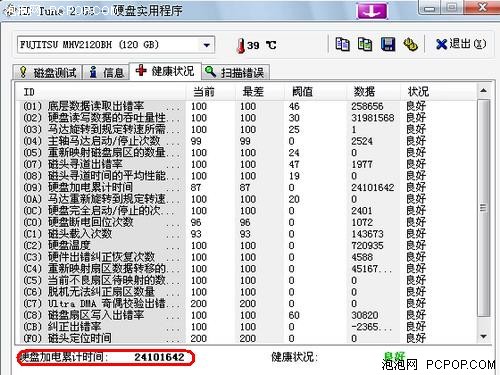The height and width of the screenshot is (375, 500).
Task: Select row (F0) 磁头定位时间
Action: 247,338
